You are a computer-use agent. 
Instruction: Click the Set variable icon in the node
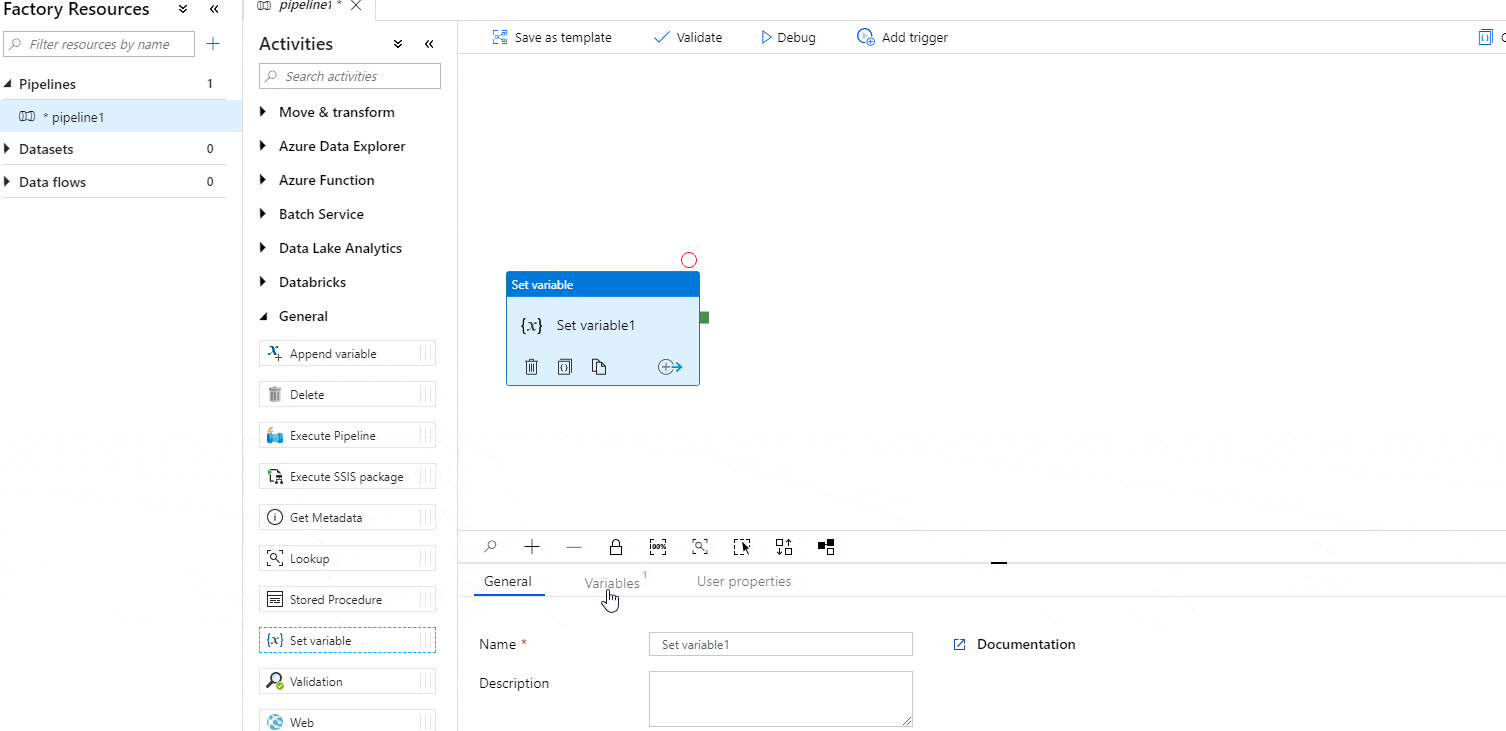click(x=532, y=325)
